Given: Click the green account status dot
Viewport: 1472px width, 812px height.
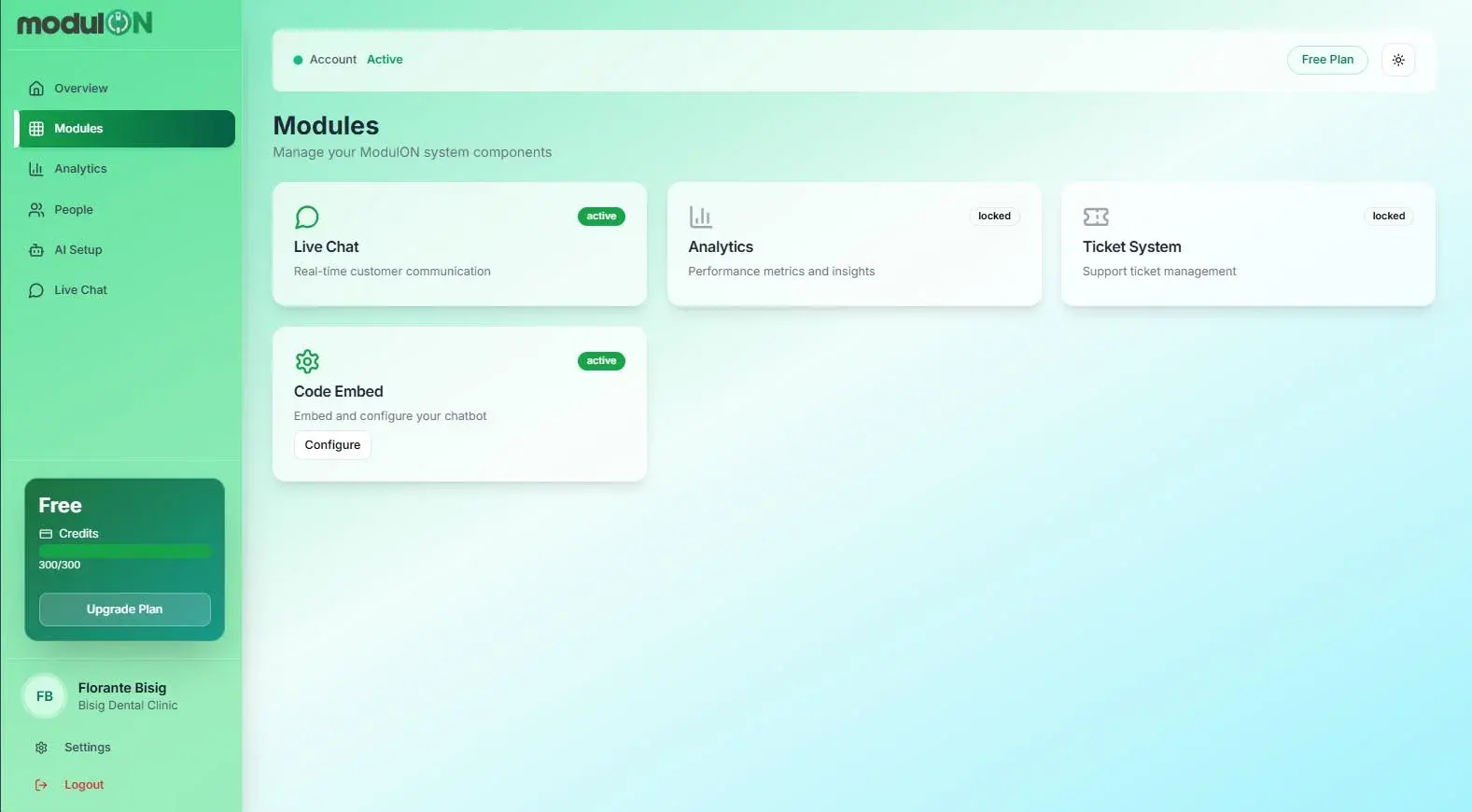Looking at the screenshot, I should pos(298,60).
